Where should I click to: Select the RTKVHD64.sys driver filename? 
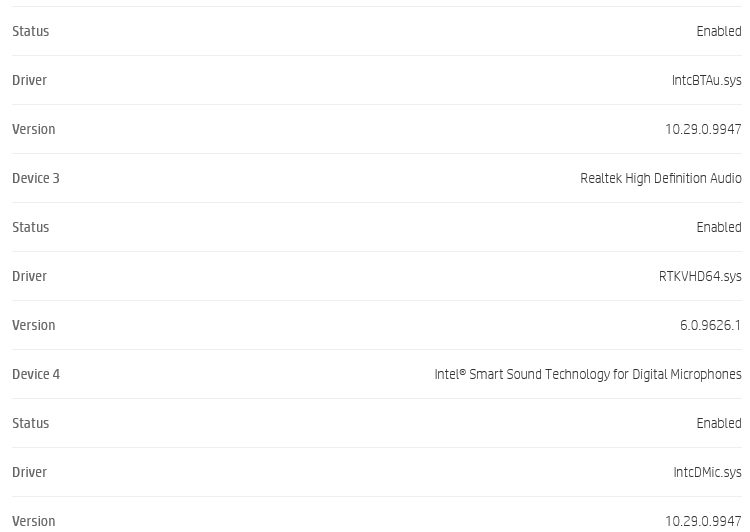pyautogui.click(x=700, y=276)
